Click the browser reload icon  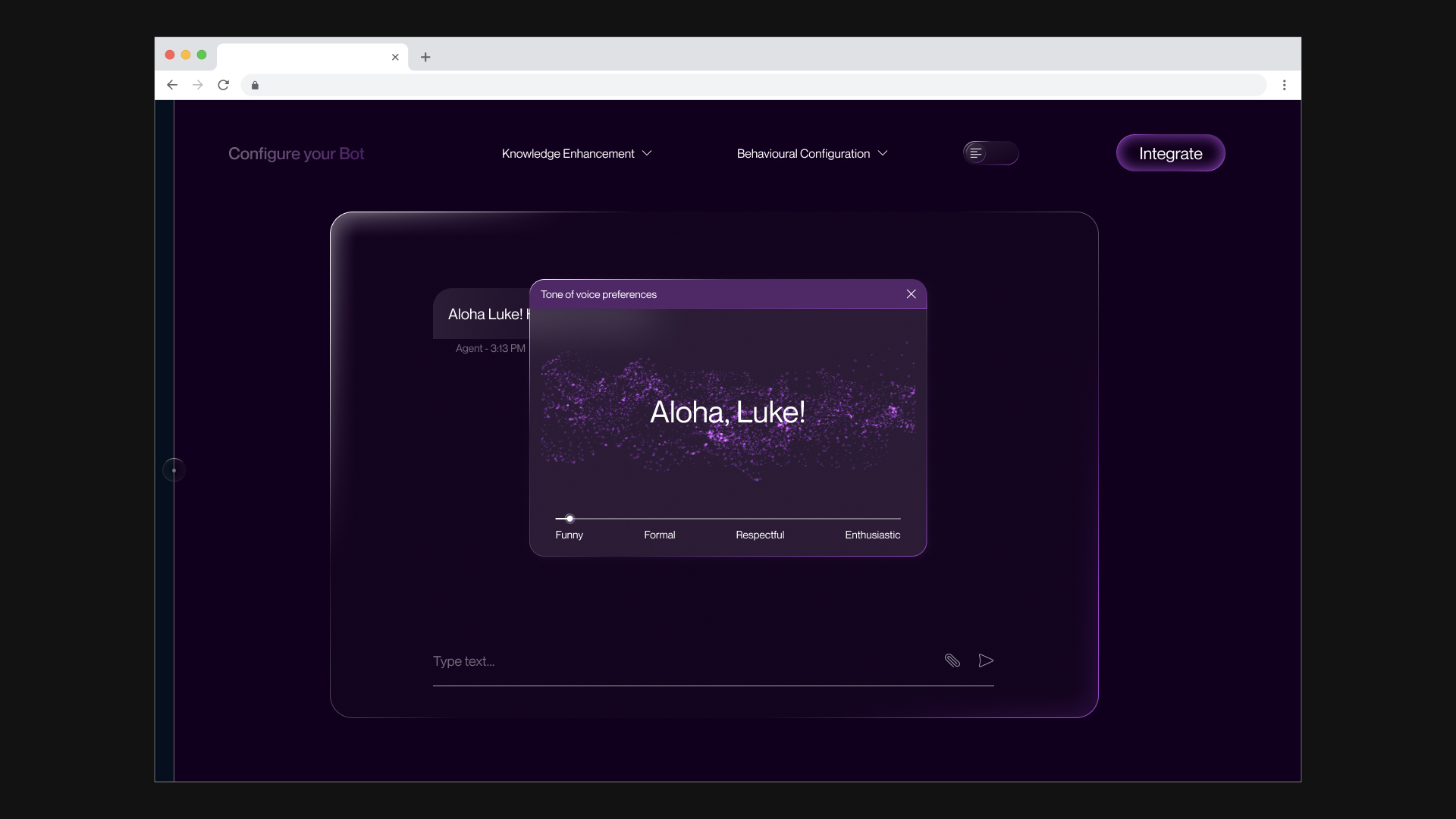coord(223,85)
